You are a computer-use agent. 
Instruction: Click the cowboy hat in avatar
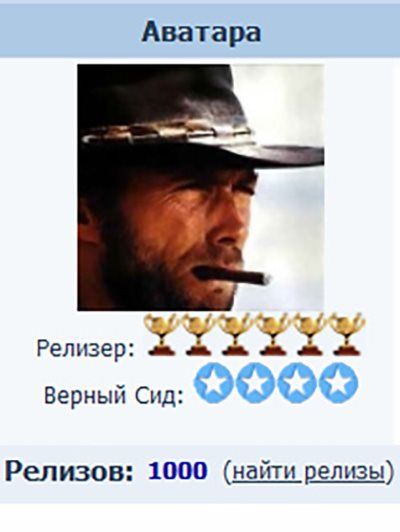[201, 114]
